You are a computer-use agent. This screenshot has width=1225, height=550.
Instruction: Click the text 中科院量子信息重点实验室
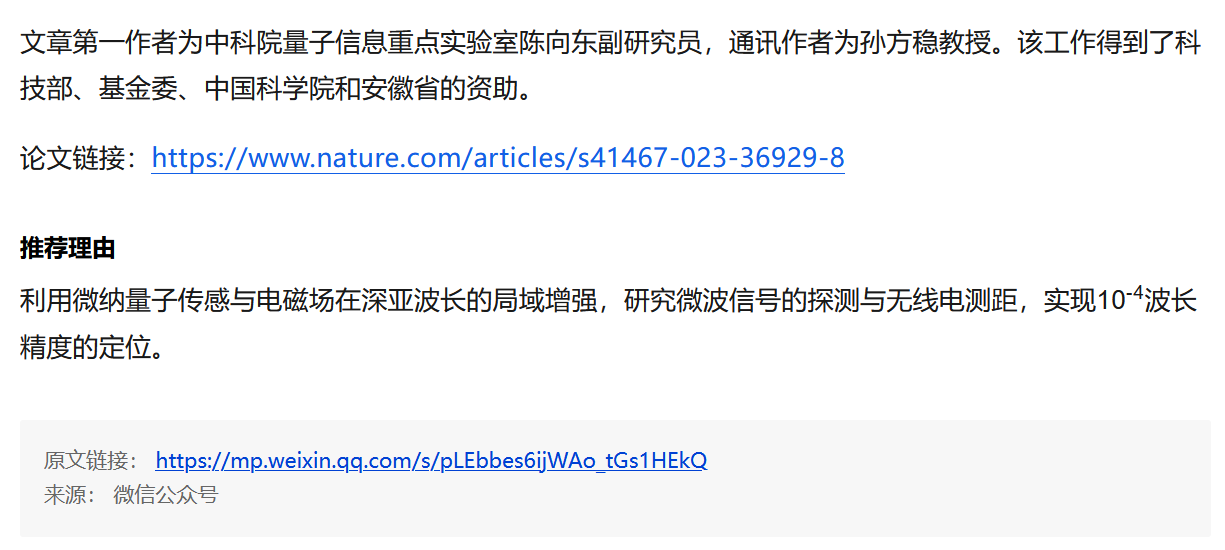(x=362, y=44)
